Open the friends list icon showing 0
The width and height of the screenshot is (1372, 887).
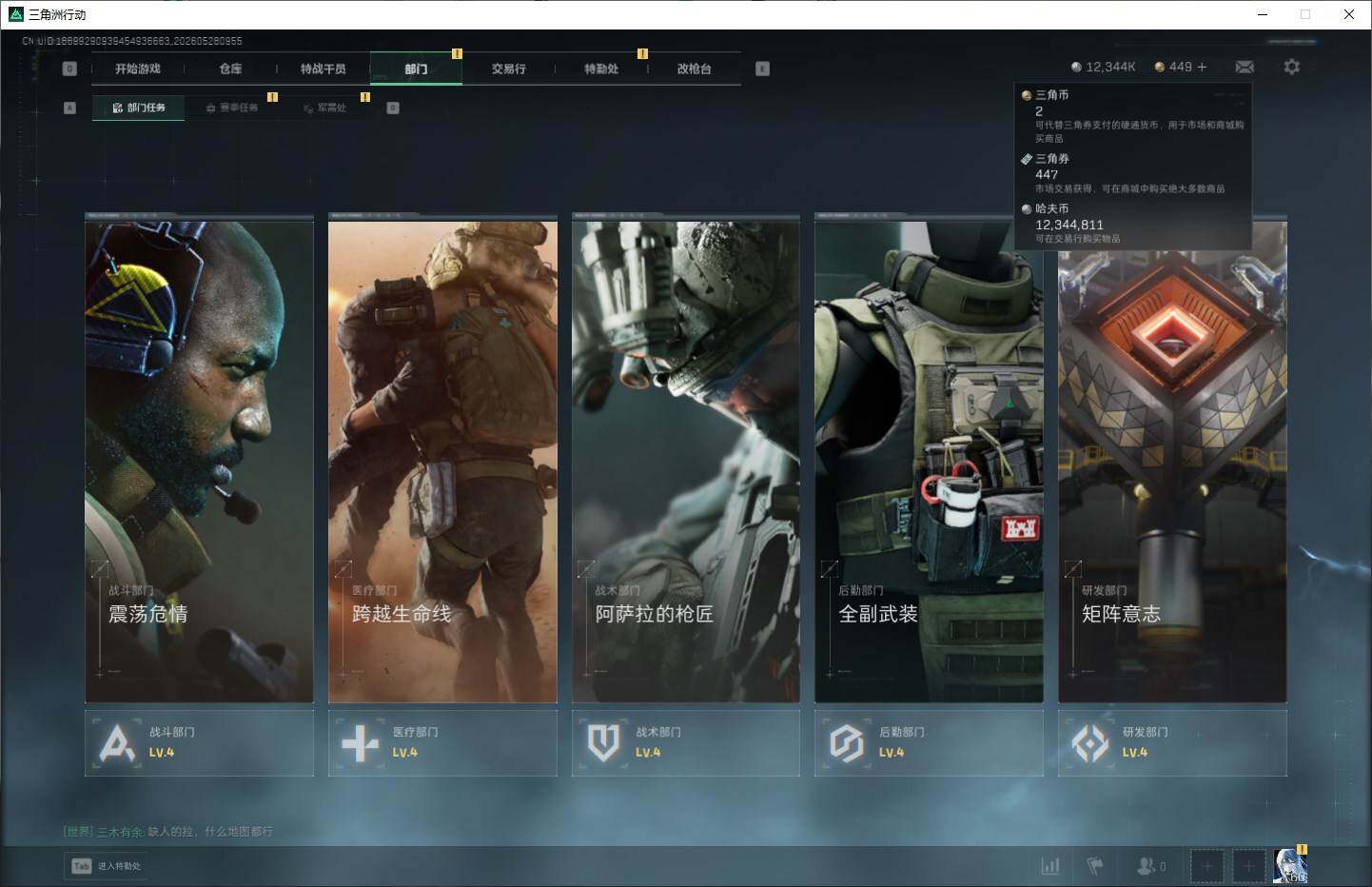tap(1151, 866)
